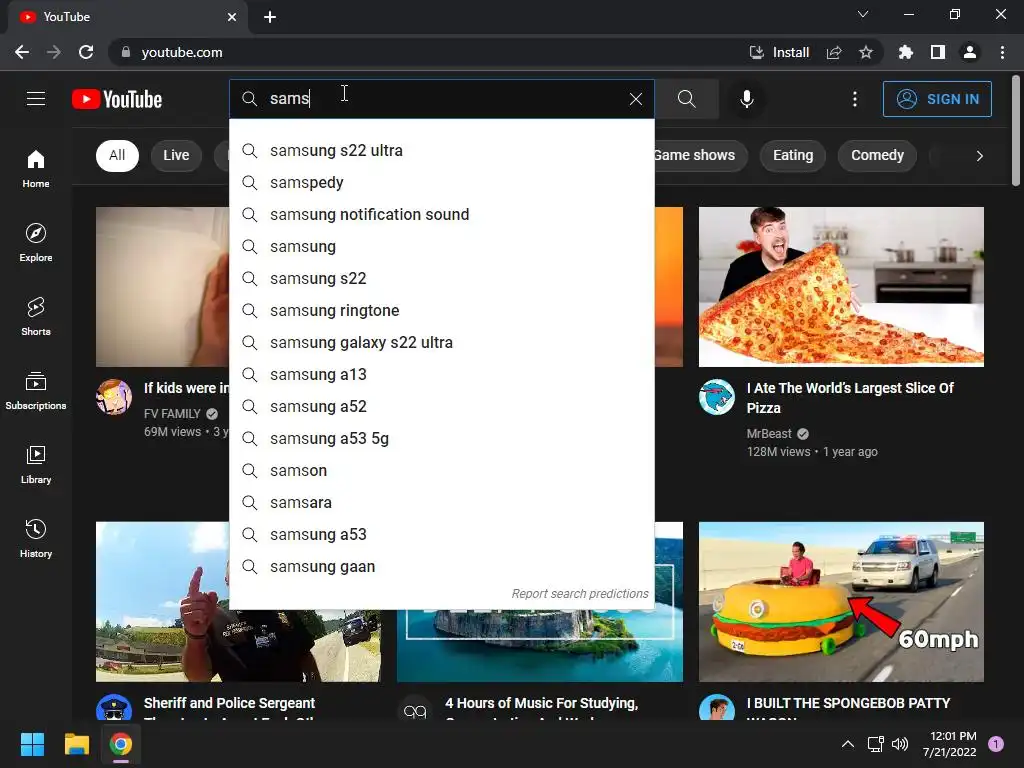Choose suggestion samson
1024x768 pixels.
441,470
